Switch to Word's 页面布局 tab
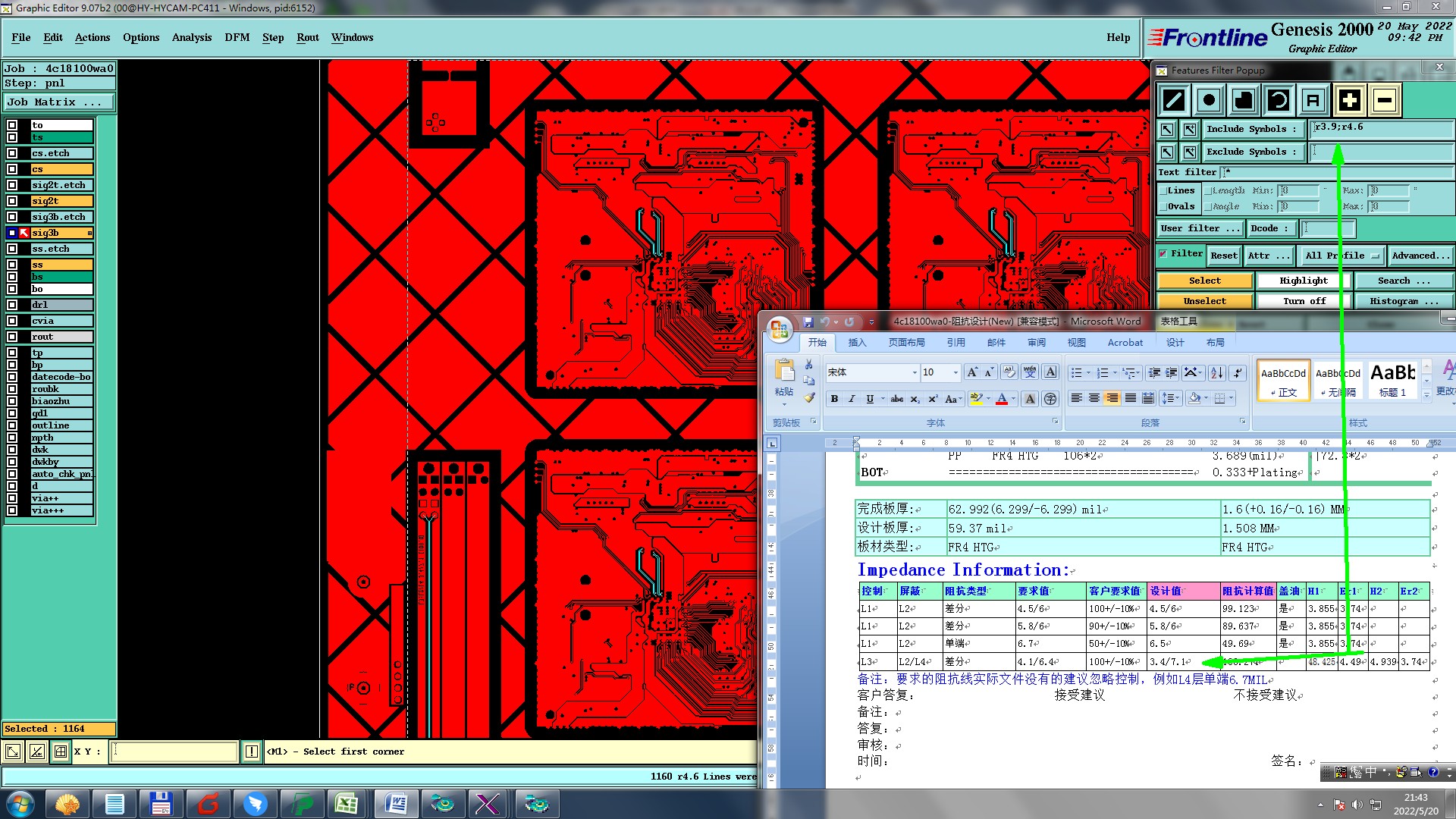This screenshot has width=1456, height=819. (x=906, y=343)
